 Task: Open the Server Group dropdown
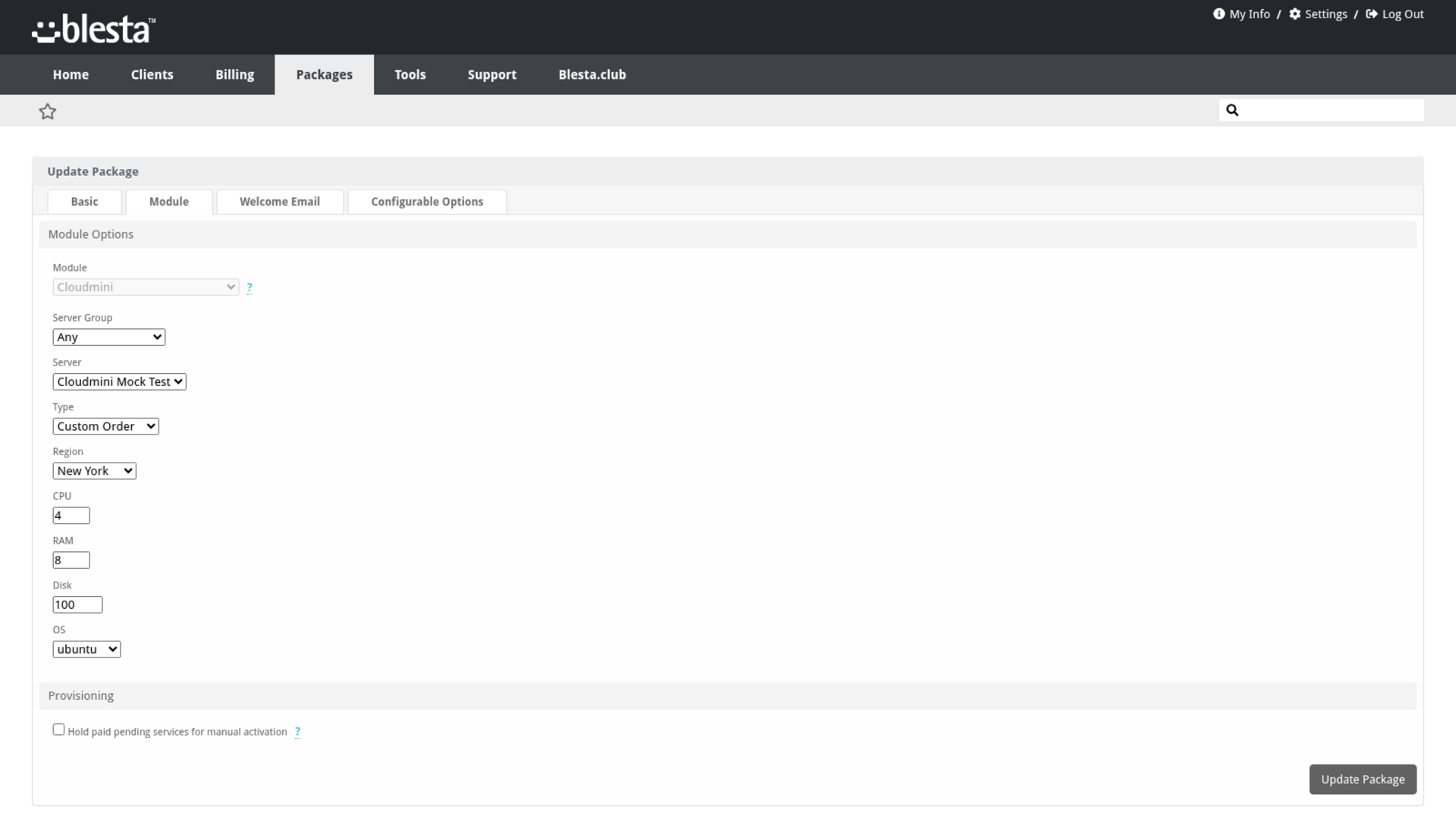(x=109, y=337)
